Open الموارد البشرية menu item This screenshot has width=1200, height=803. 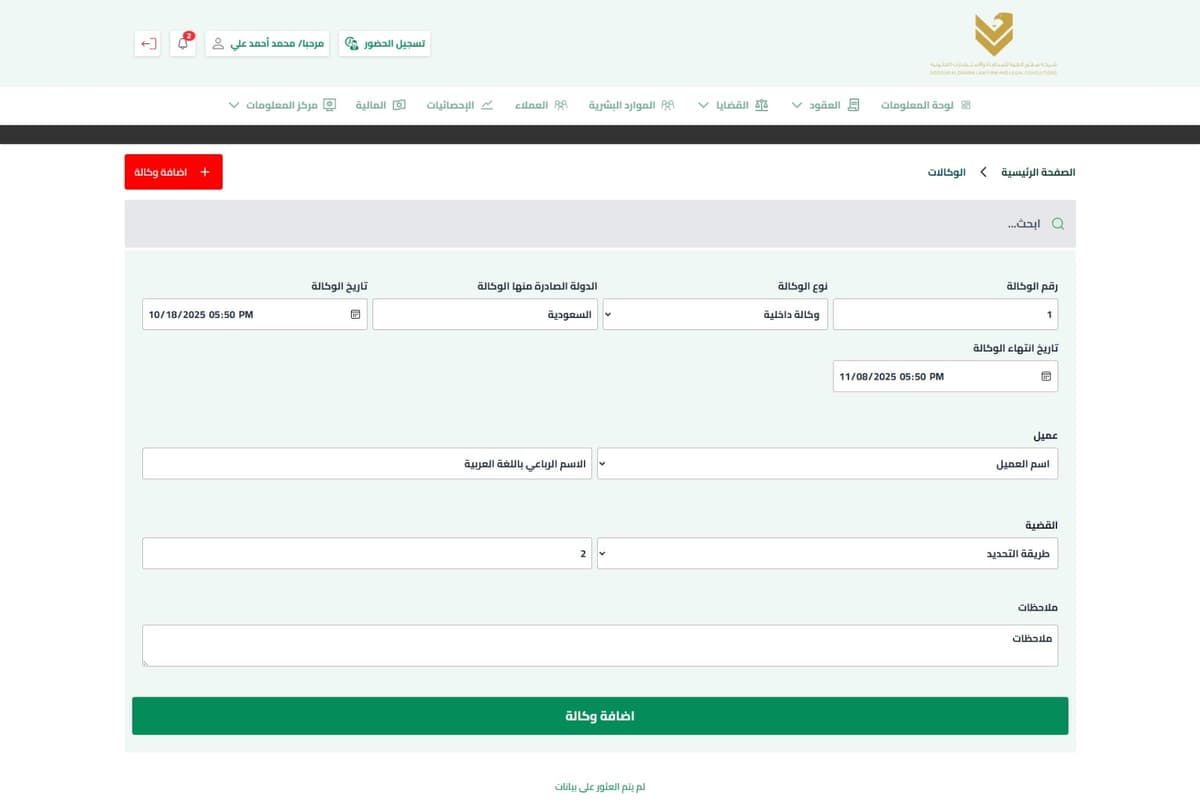pyautogui.click(x=631, y=105)
